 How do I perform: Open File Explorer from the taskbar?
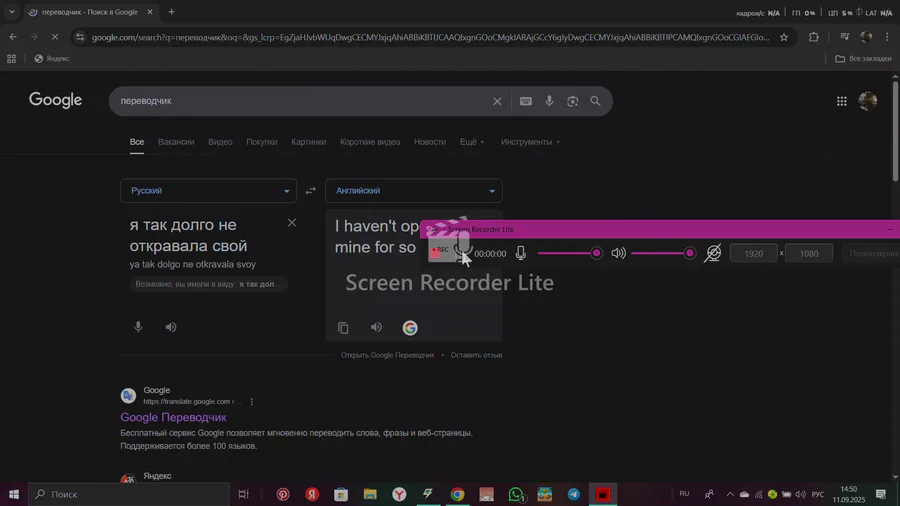pyautogui.click(x=370, y=494)
